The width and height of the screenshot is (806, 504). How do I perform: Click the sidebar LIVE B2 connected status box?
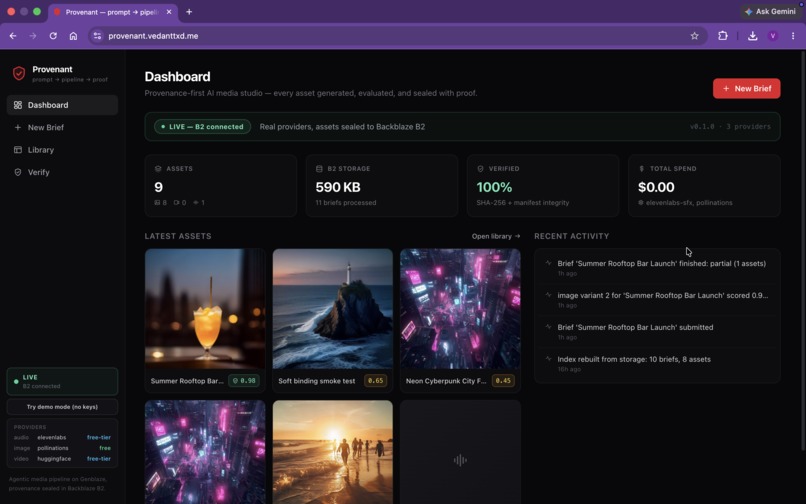click(62, 381)
